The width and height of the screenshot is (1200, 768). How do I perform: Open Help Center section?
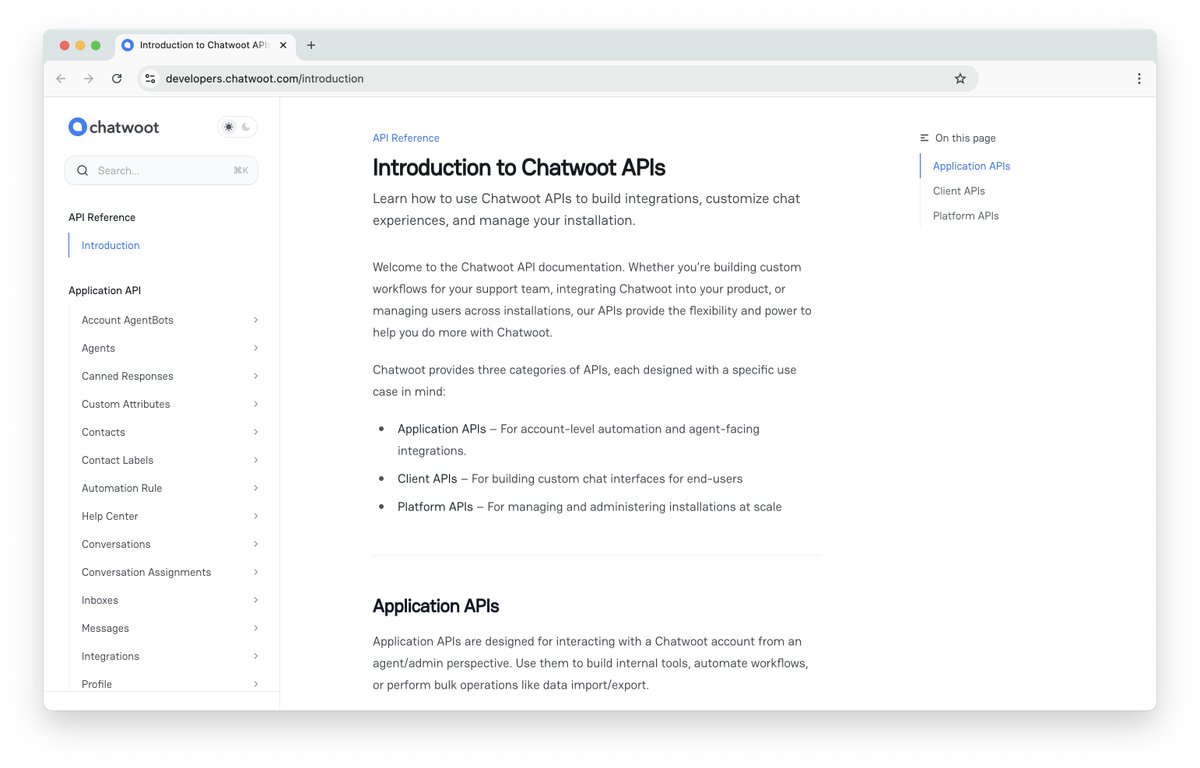pos(110,516)
